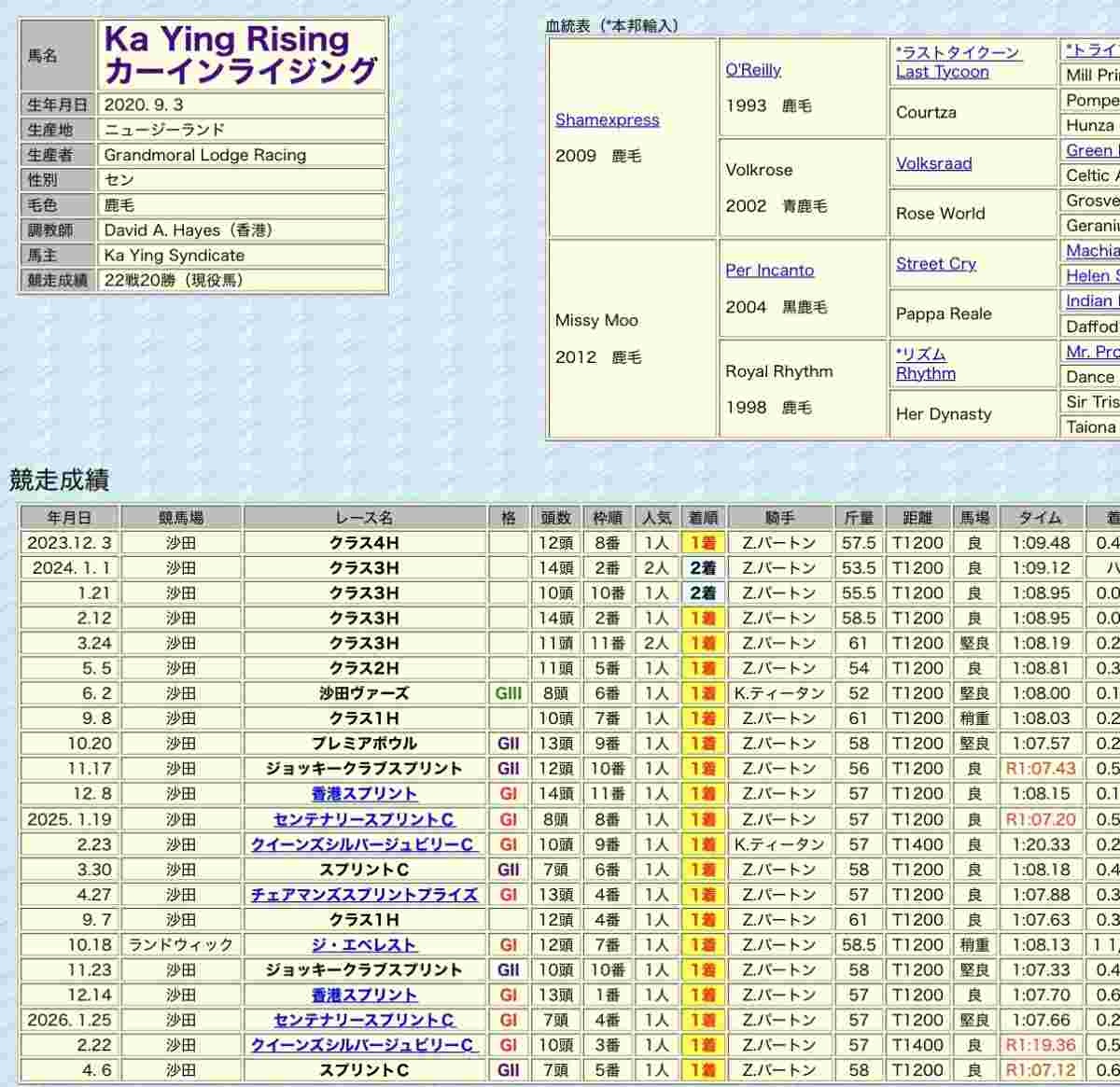Click the タイム column header

1040,518
